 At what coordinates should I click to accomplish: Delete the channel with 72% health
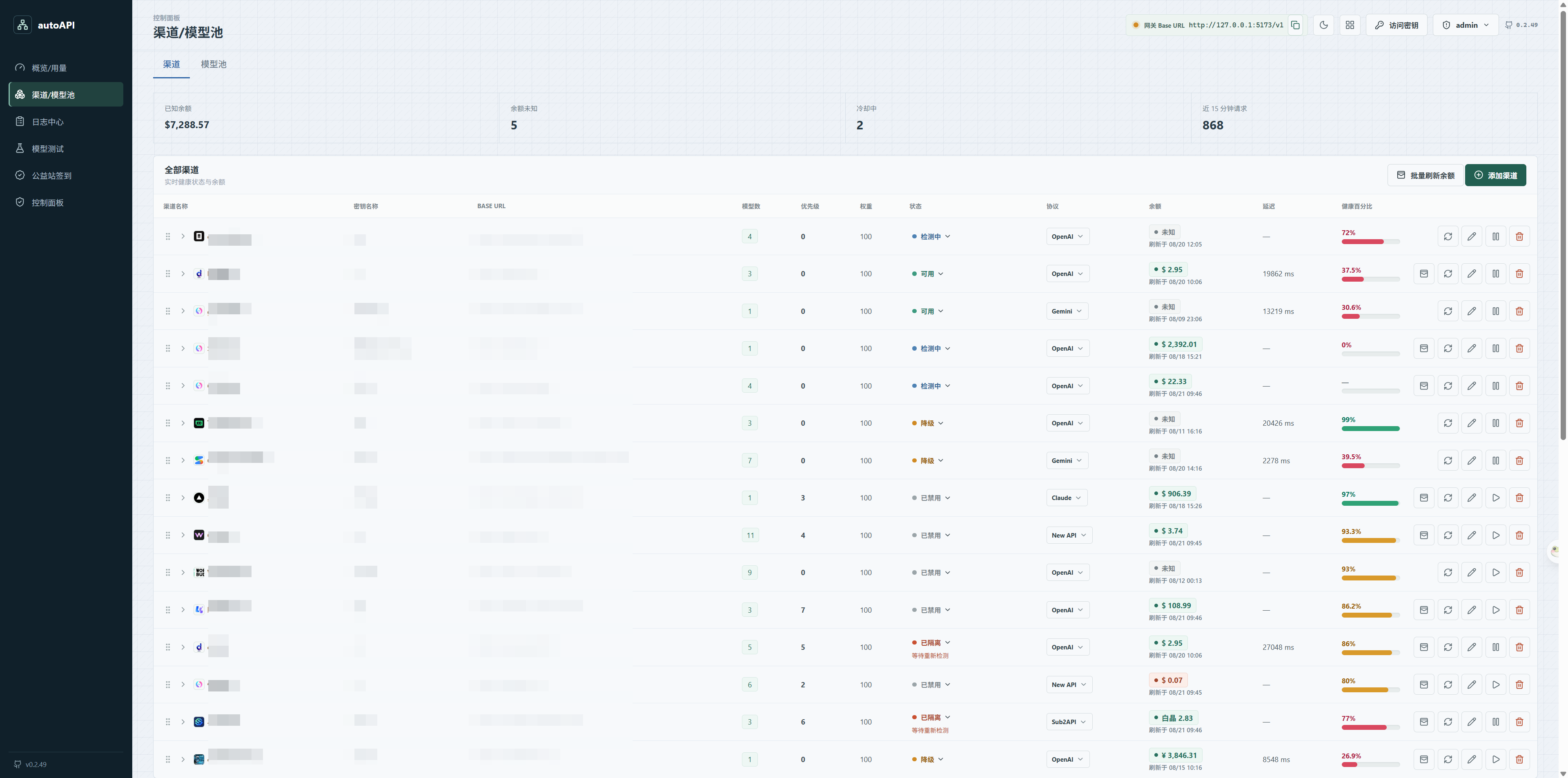coord(1519,237)
